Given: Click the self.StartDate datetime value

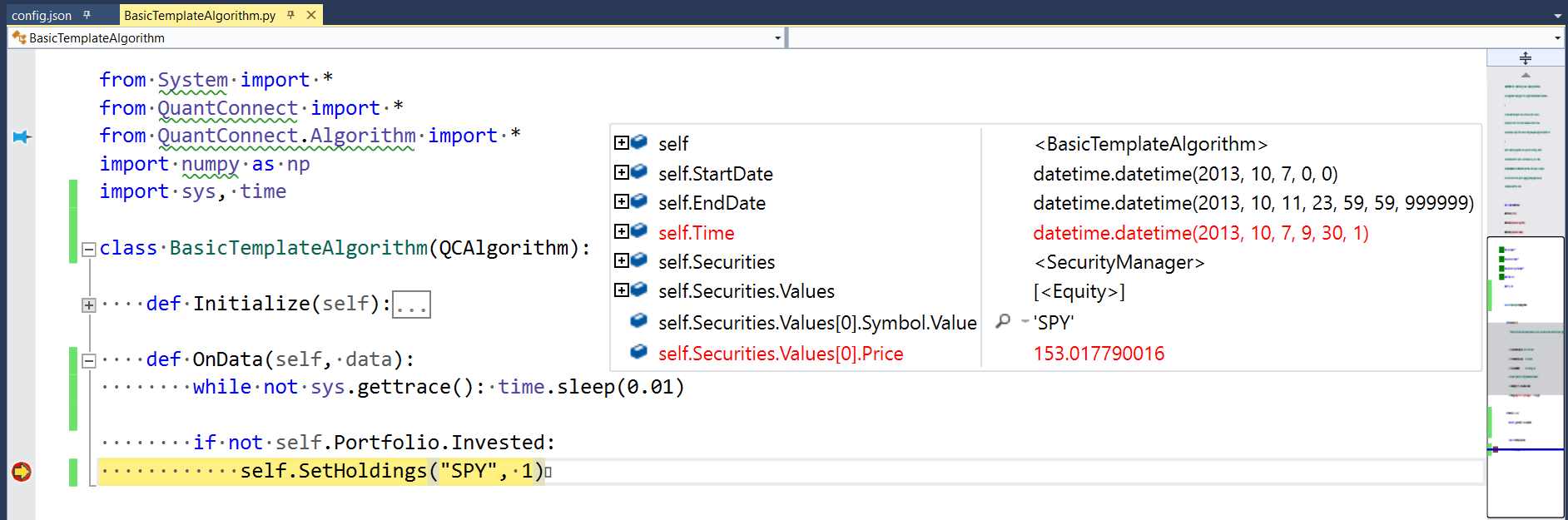Looking at the screenshot, I should (1185, 174).
